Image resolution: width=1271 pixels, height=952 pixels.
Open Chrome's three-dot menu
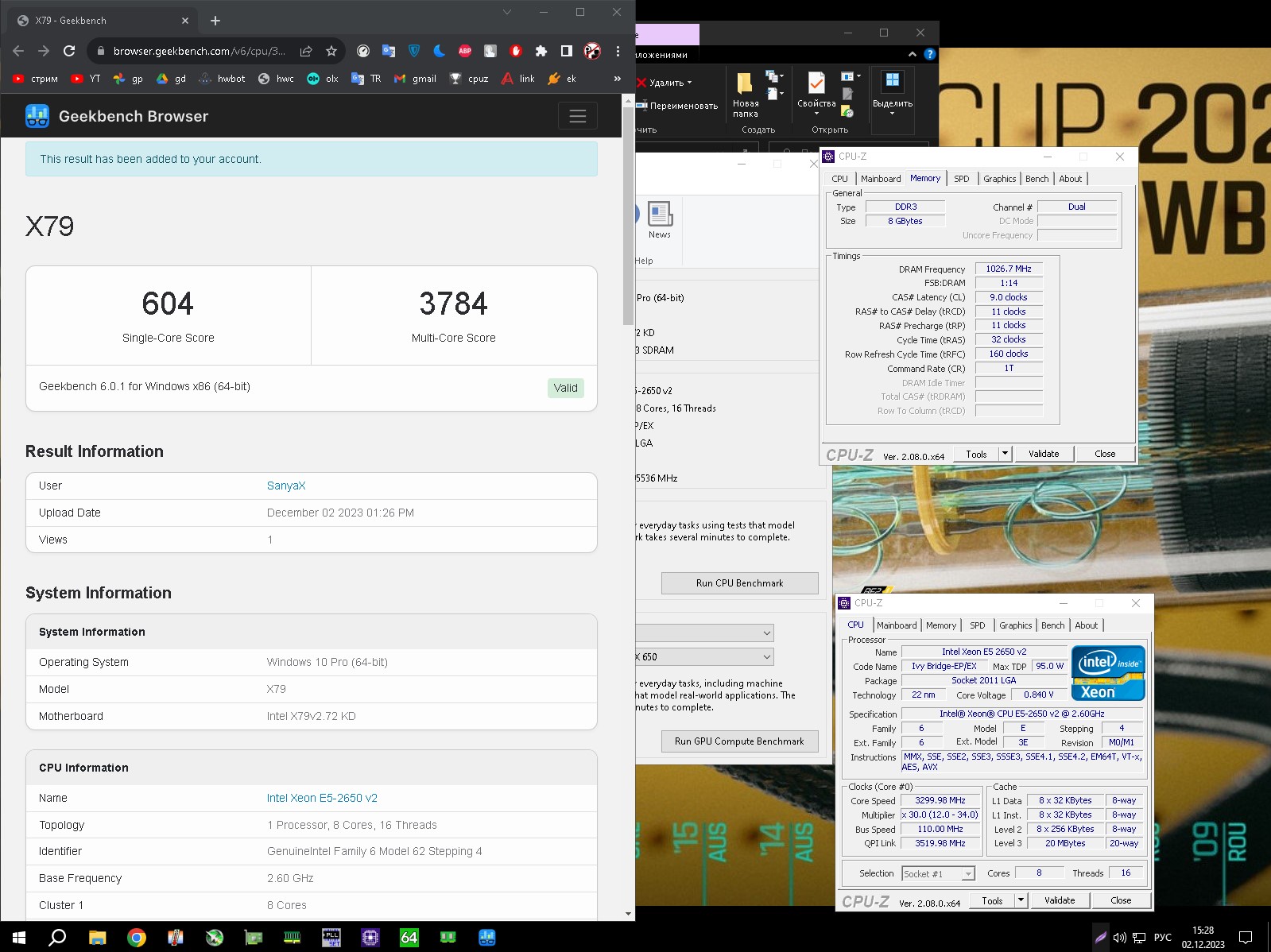(618, 51)
